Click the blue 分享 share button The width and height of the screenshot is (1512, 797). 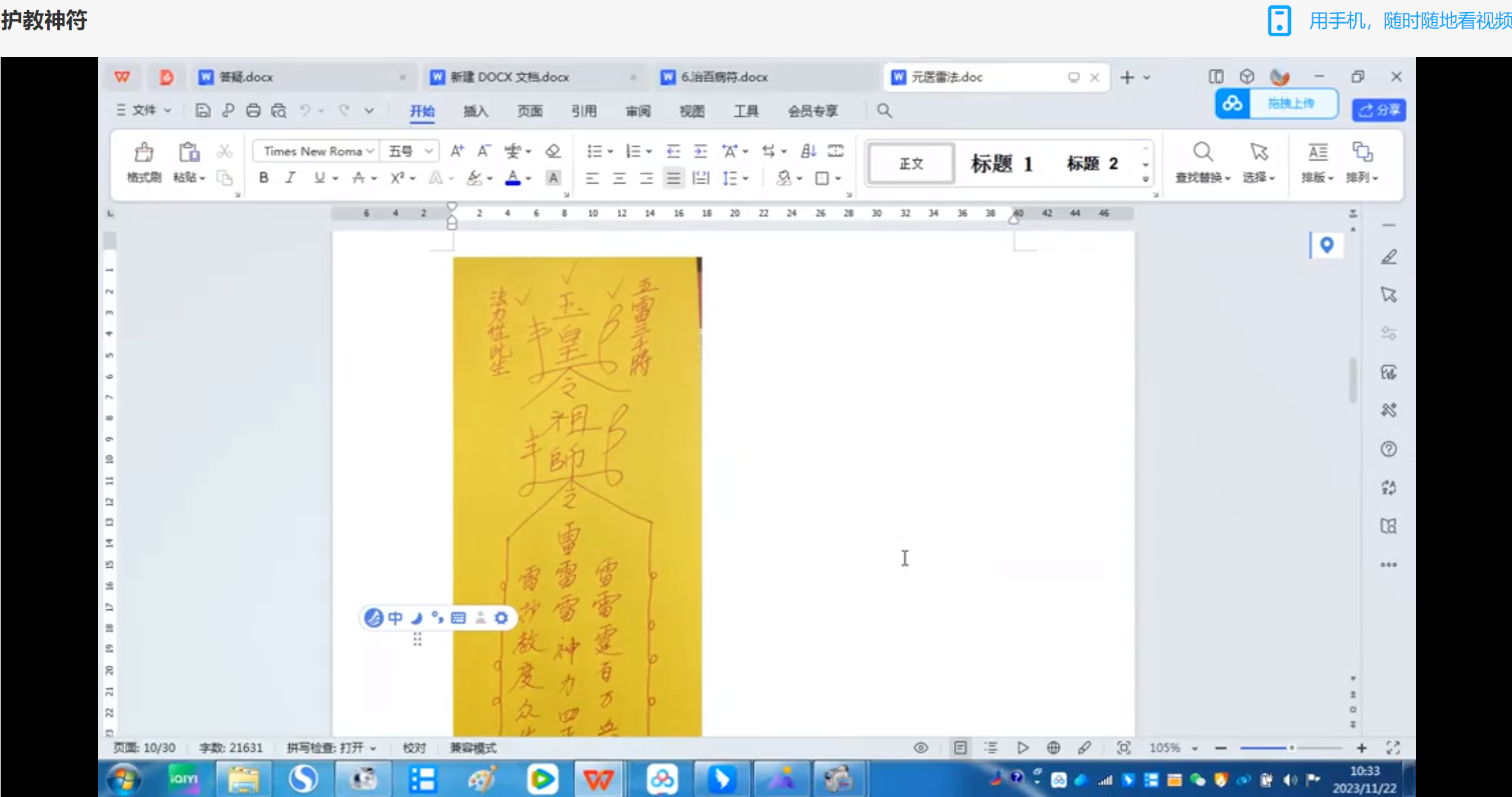(1378, 110)
